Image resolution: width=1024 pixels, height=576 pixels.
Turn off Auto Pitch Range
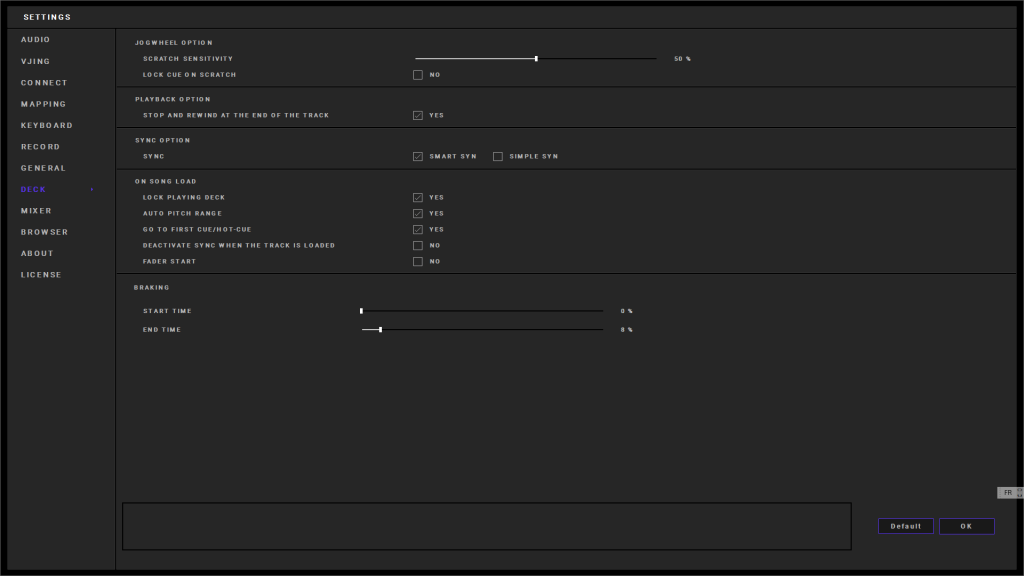click(x=418, y=214)
